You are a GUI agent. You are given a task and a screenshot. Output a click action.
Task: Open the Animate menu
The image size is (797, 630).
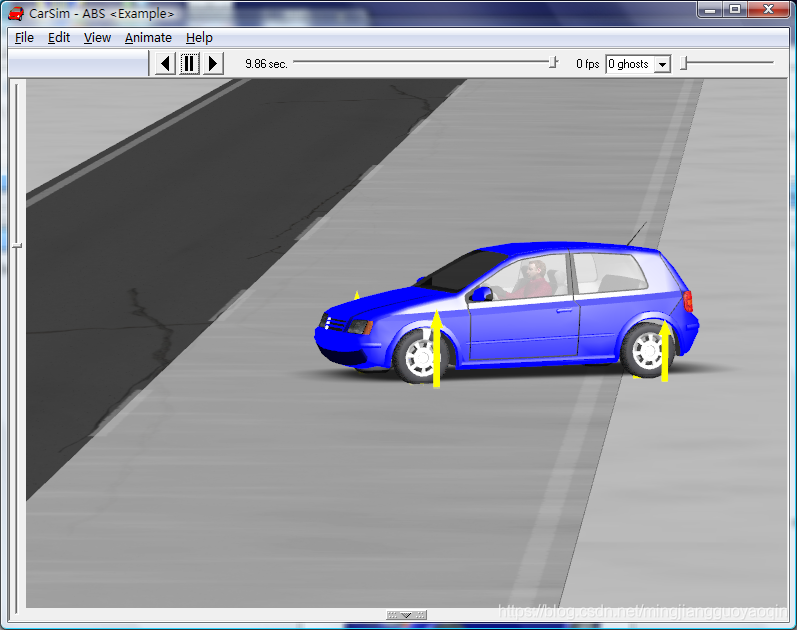coord(148,38)
